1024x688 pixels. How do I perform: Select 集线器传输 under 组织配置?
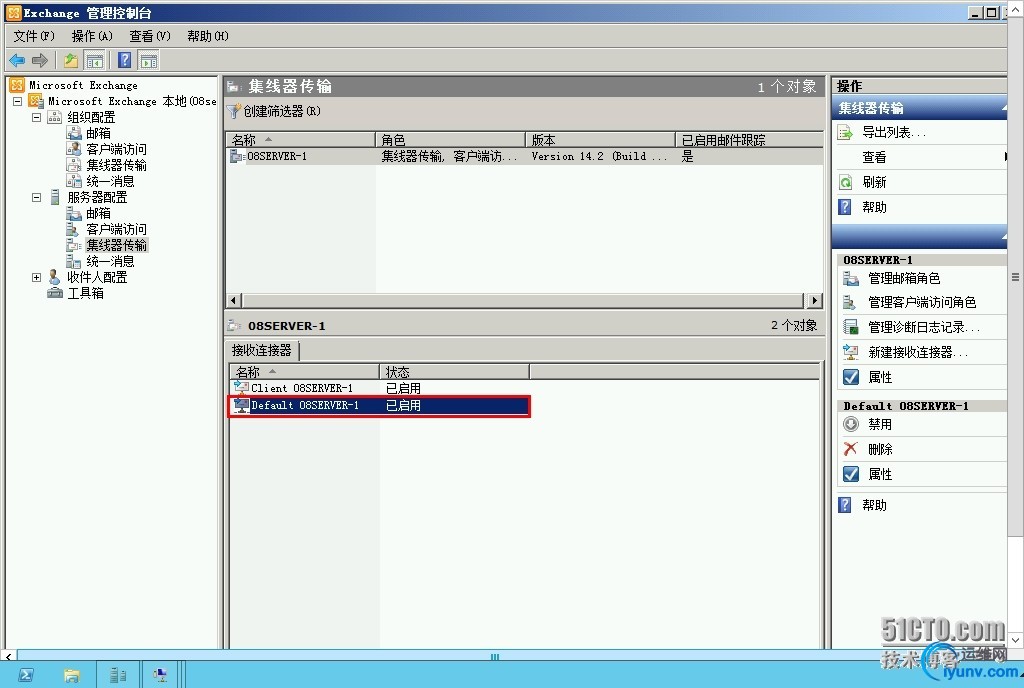116,165
